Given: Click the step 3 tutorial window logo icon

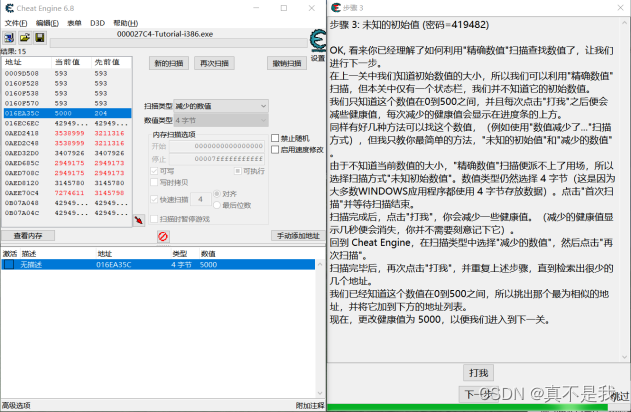Looking at the screenshot, I should pyautogui.click(x=336, y=8).
